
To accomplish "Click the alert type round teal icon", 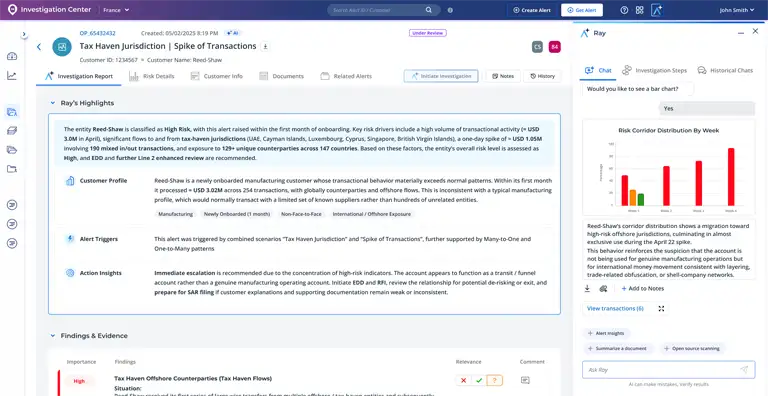I will tap(62, 47).
